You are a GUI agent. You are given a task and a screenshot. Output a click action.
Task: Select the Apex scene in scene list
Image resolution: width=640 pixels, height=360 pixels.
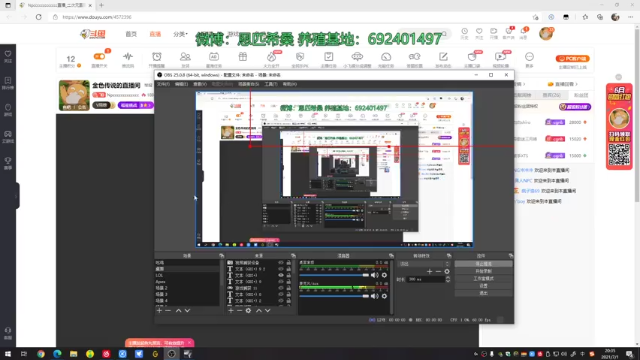tap(187, 282)
